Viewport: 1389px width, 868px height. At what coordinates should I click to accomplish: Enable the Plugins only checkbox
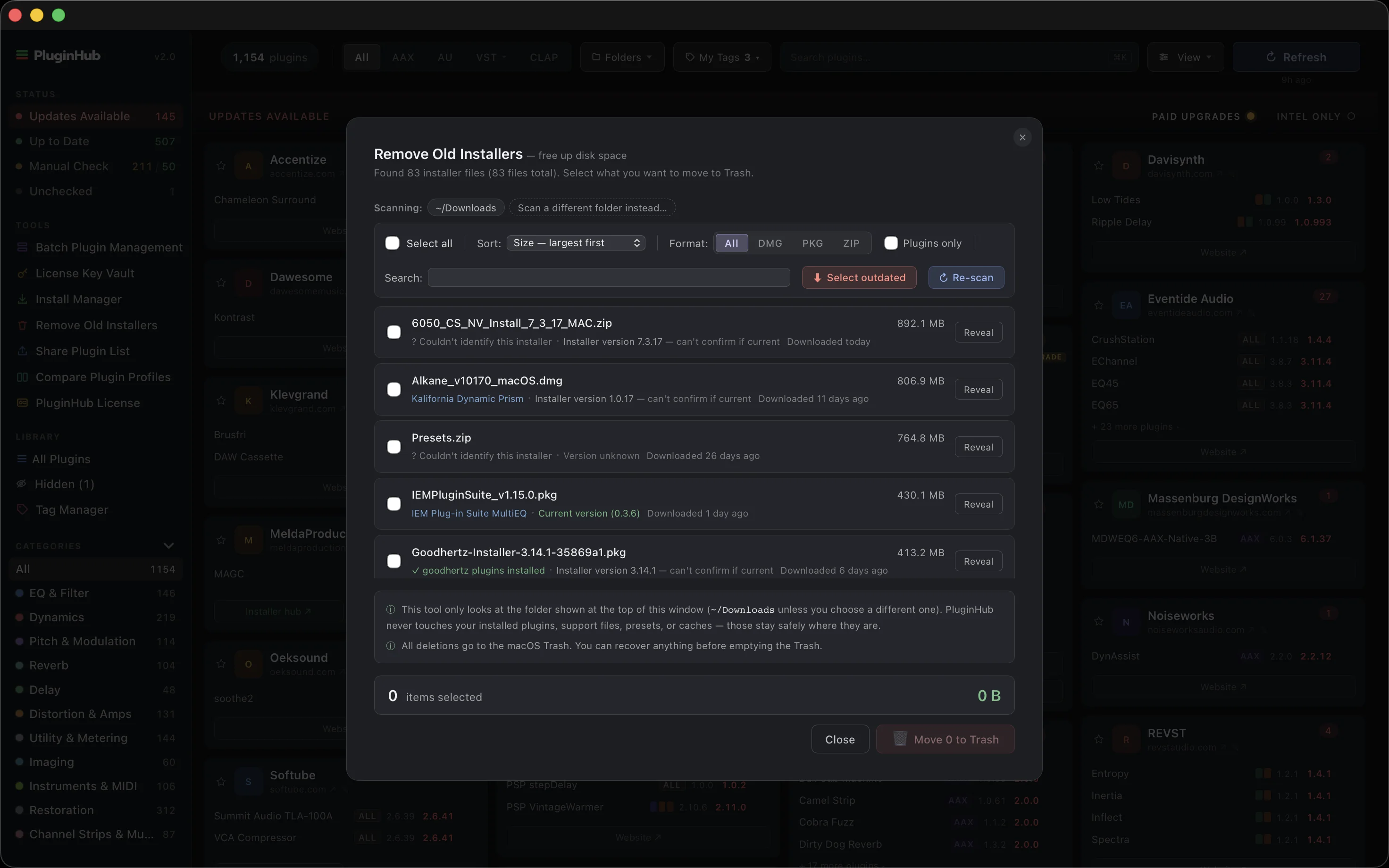pyautogui.click(x=891, y=243)
